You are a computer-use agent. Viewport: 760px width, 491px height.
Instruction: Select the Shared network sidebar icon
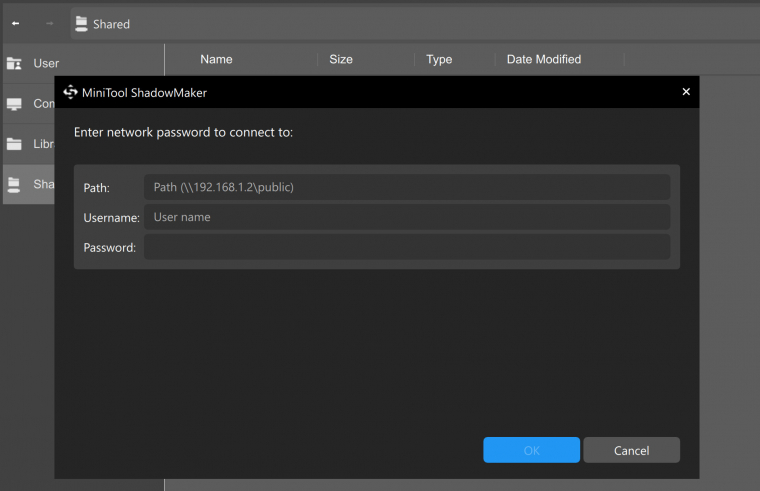tap(14, 184)
